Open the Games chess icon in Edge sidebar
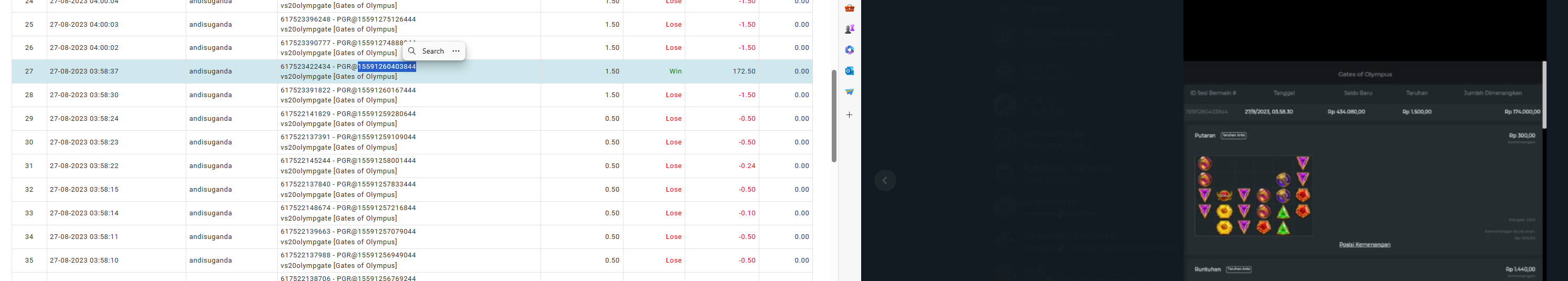 (x=849, y=29)
